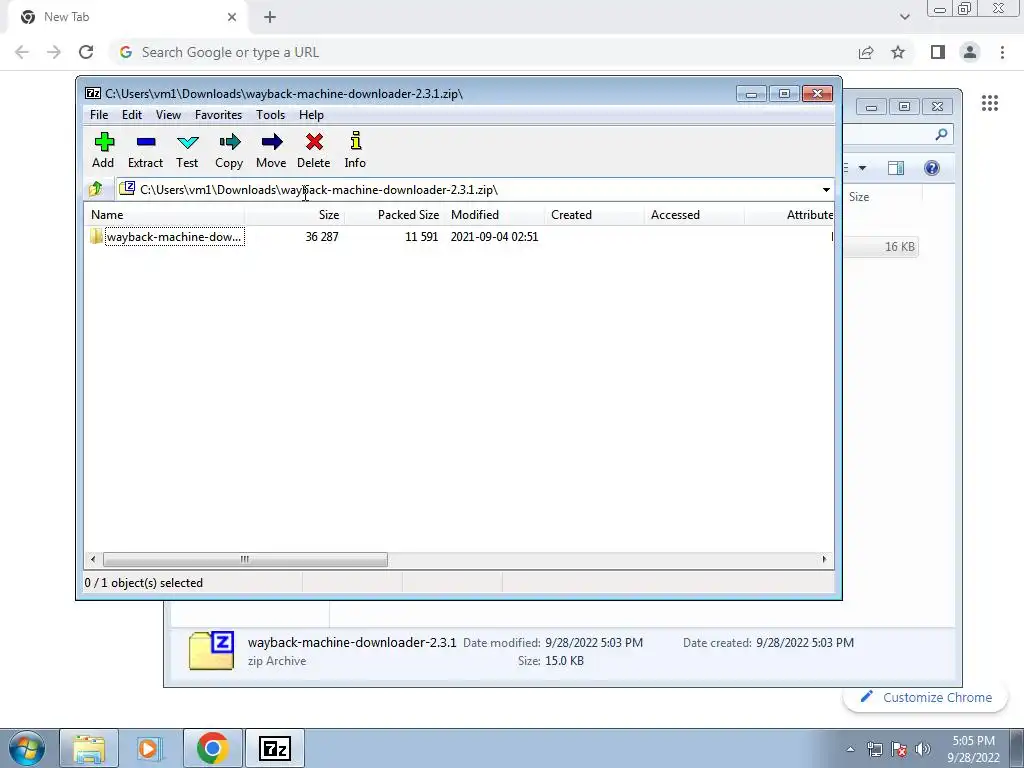The image size is (1024, 768).
Task: Sort by Packed Size column header
Action: point(394,215)
